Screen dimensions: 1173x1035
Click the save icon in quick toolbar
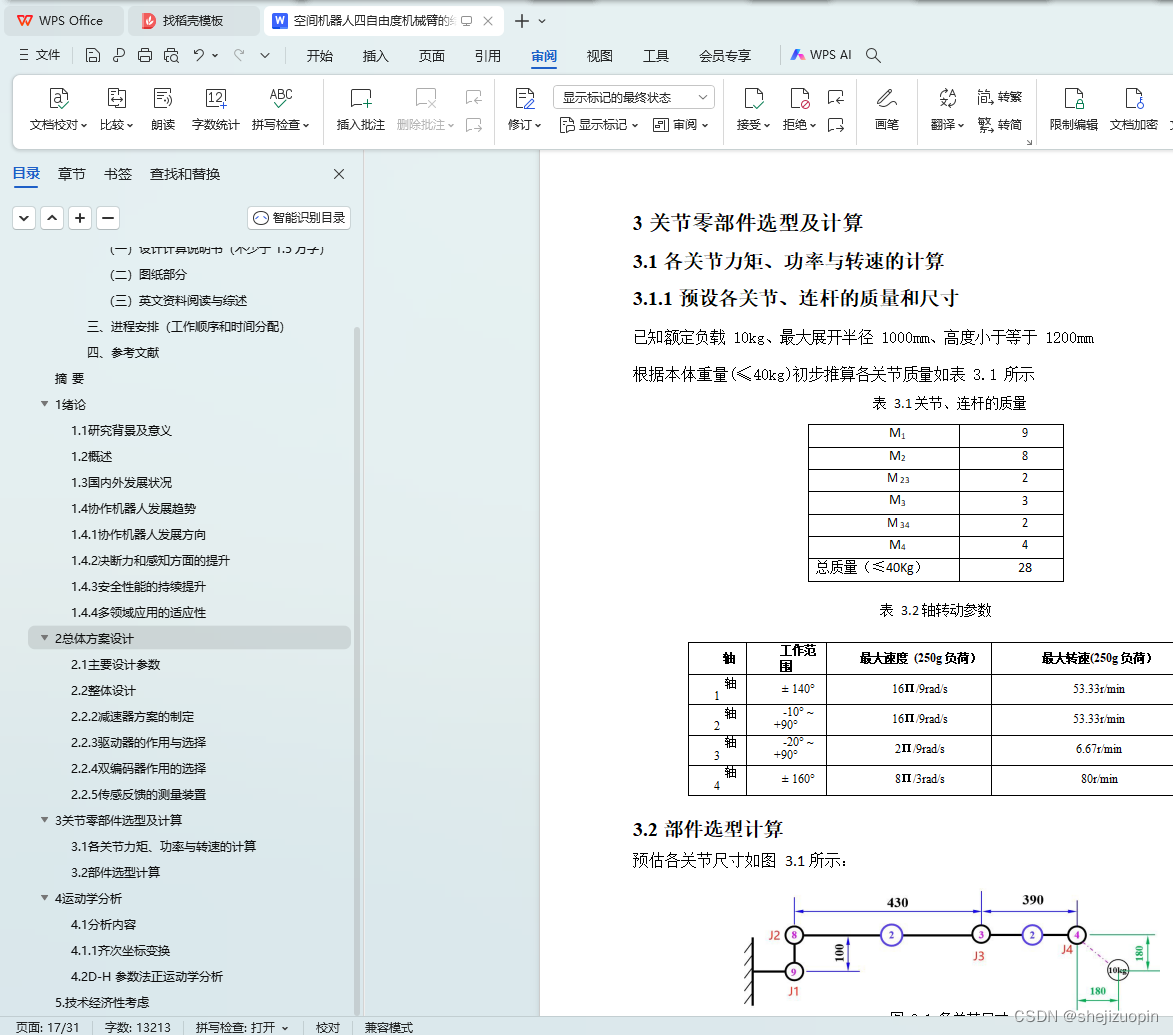(93, 55)
